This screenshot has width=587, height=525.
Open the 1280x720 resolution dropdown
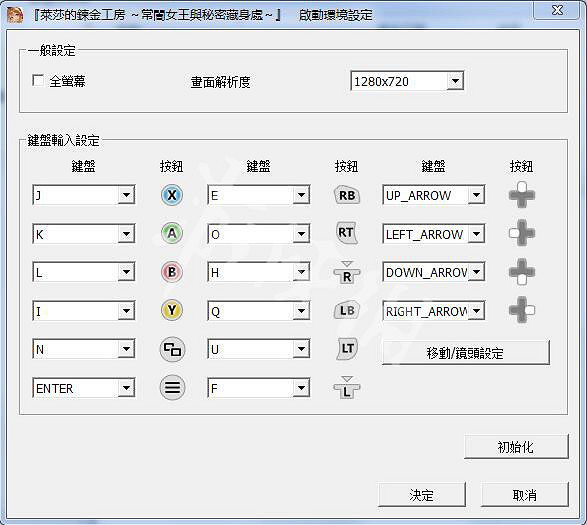tap(407, 81)
